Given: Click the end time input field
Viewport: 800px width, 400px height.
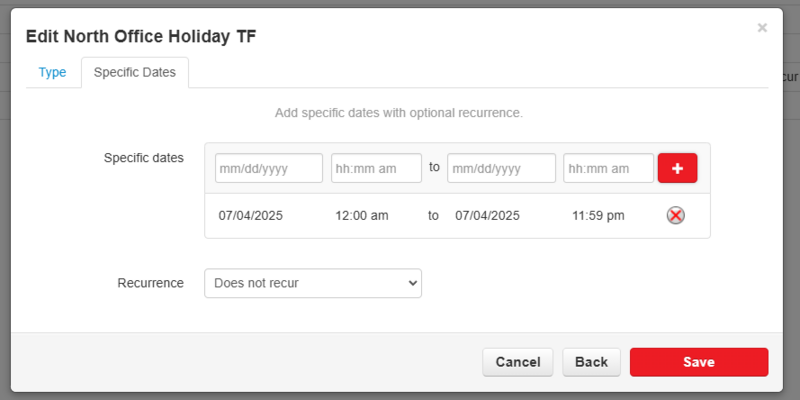Looking at the screenshot, I should (x=608, y=168).
